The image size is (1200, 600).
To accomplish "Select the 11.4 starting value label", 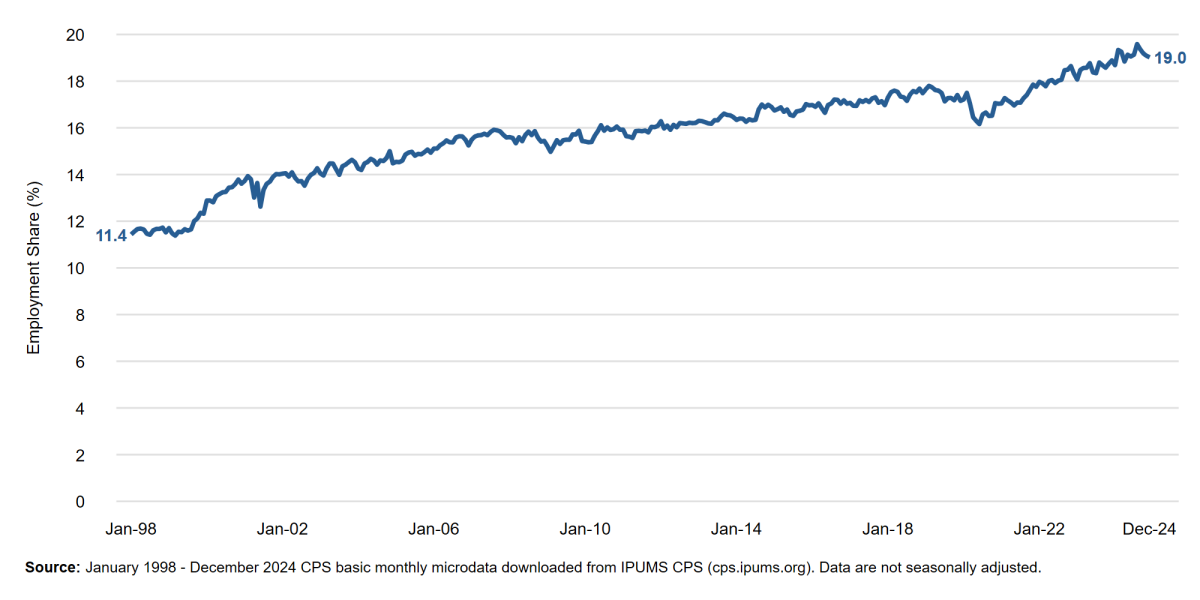I will point(111,236).
